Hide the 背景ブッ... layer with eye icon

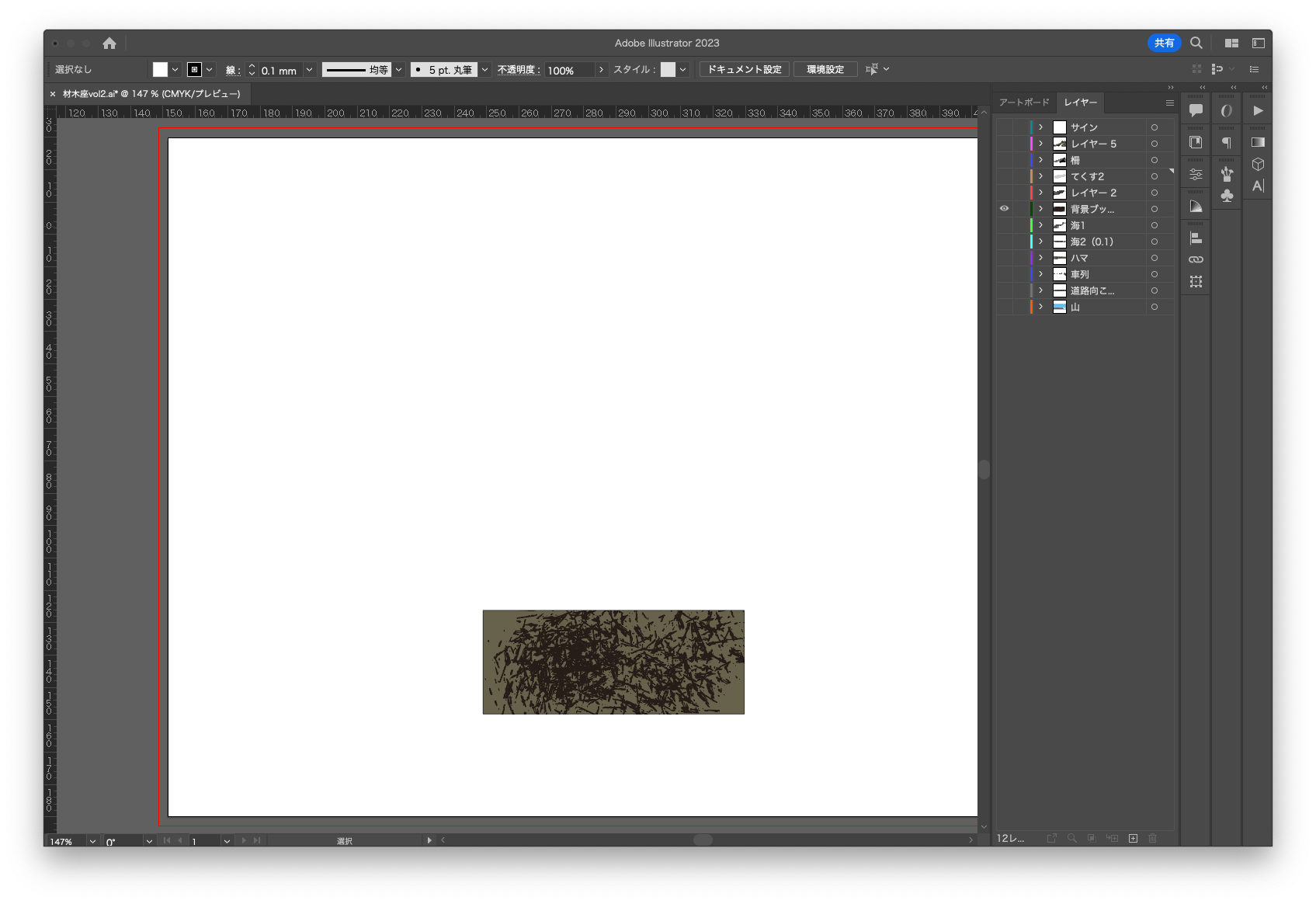1004,209
